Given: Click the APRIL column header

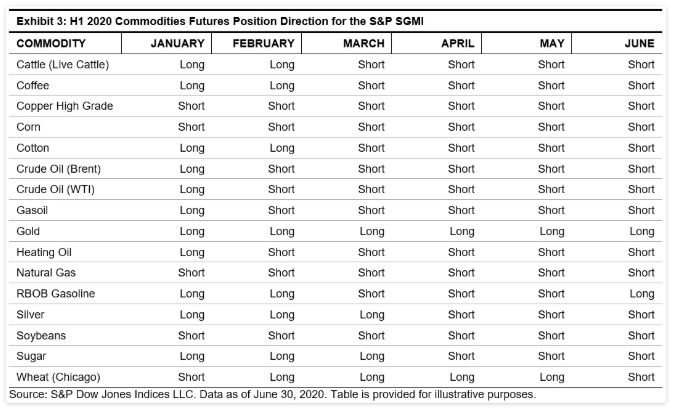Looking at the screenshot, I should pos(457,43).
